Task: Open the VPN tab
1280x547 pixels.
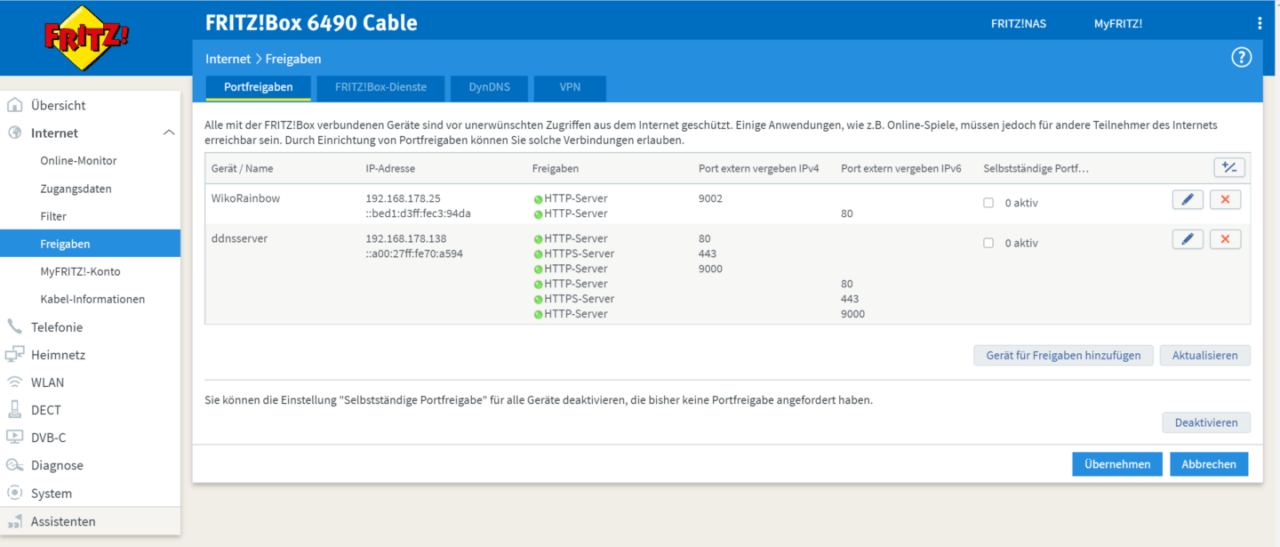Action: [x=569, y=88]
